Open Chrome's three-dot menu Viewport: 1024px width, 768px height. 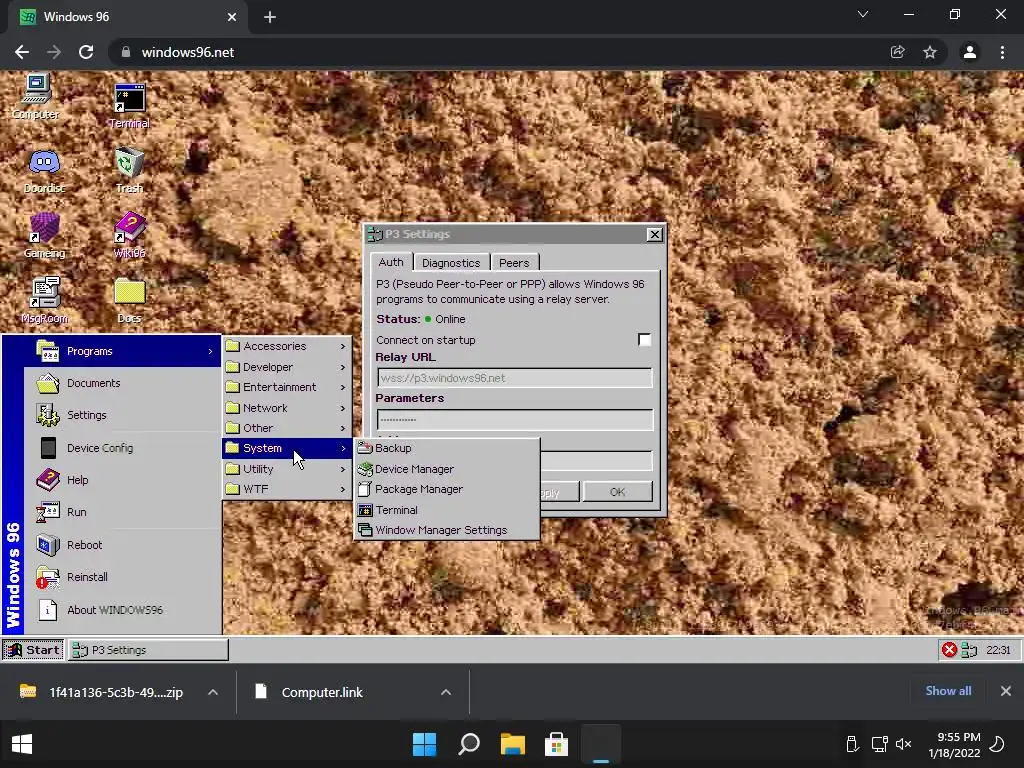pyautogui.click(x=1002, y=52)
